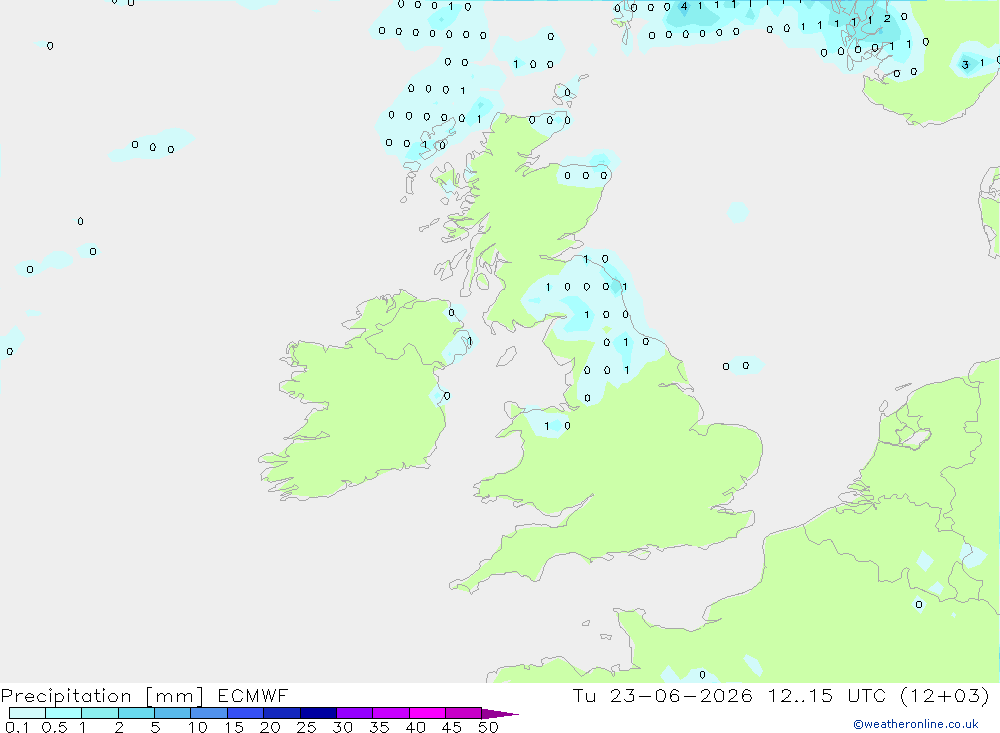
Task: Click the 30–35 mm violet legend swatch
Action: (355, 713)
